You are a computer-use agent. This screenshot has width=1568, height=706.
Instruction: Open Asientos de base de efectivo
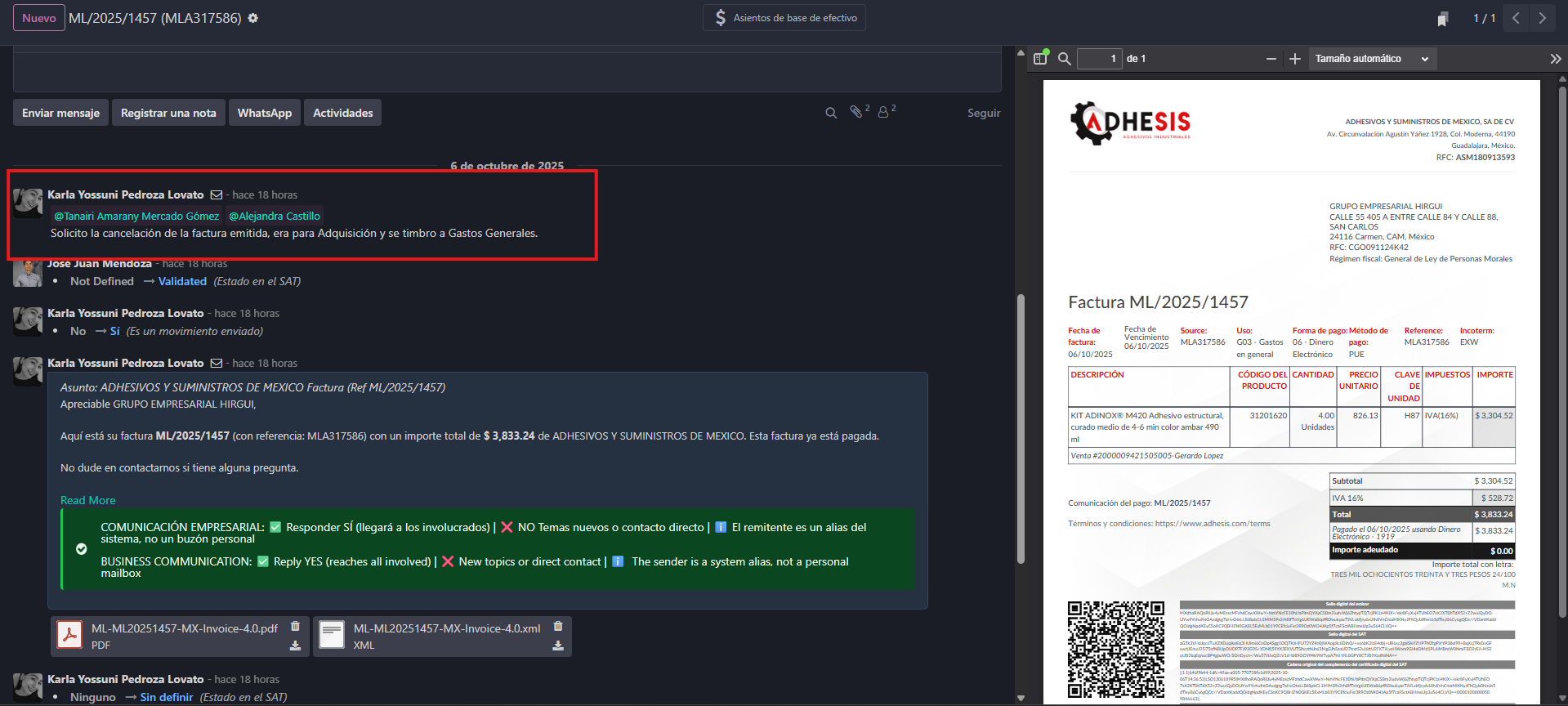[784, 18]
